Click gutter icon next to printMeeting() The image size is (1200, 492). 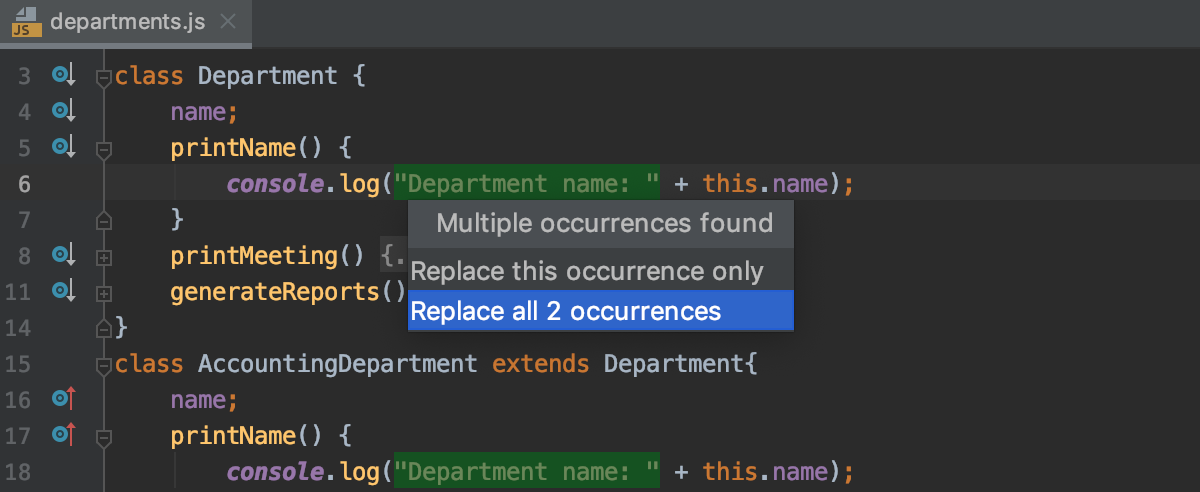click(x=64, y=255)
